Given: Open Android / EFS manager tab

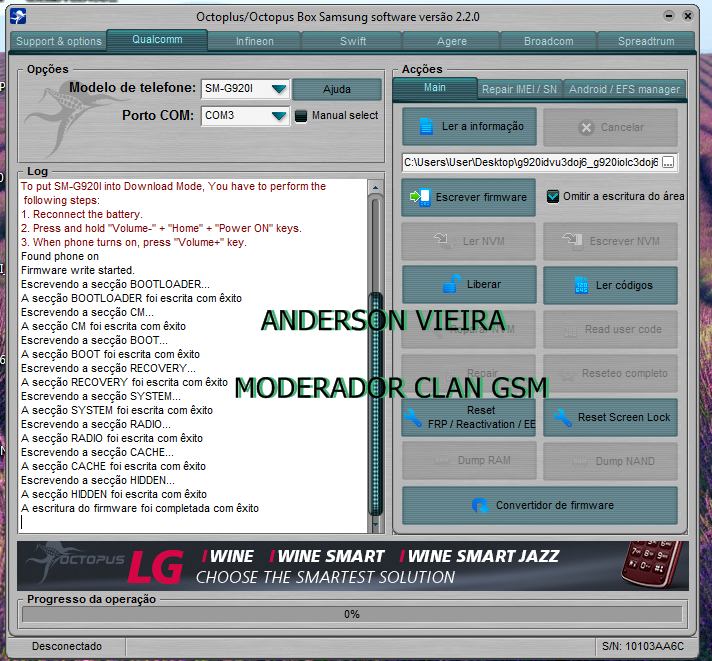Looking at the screenshot, I should click(624, 89).
